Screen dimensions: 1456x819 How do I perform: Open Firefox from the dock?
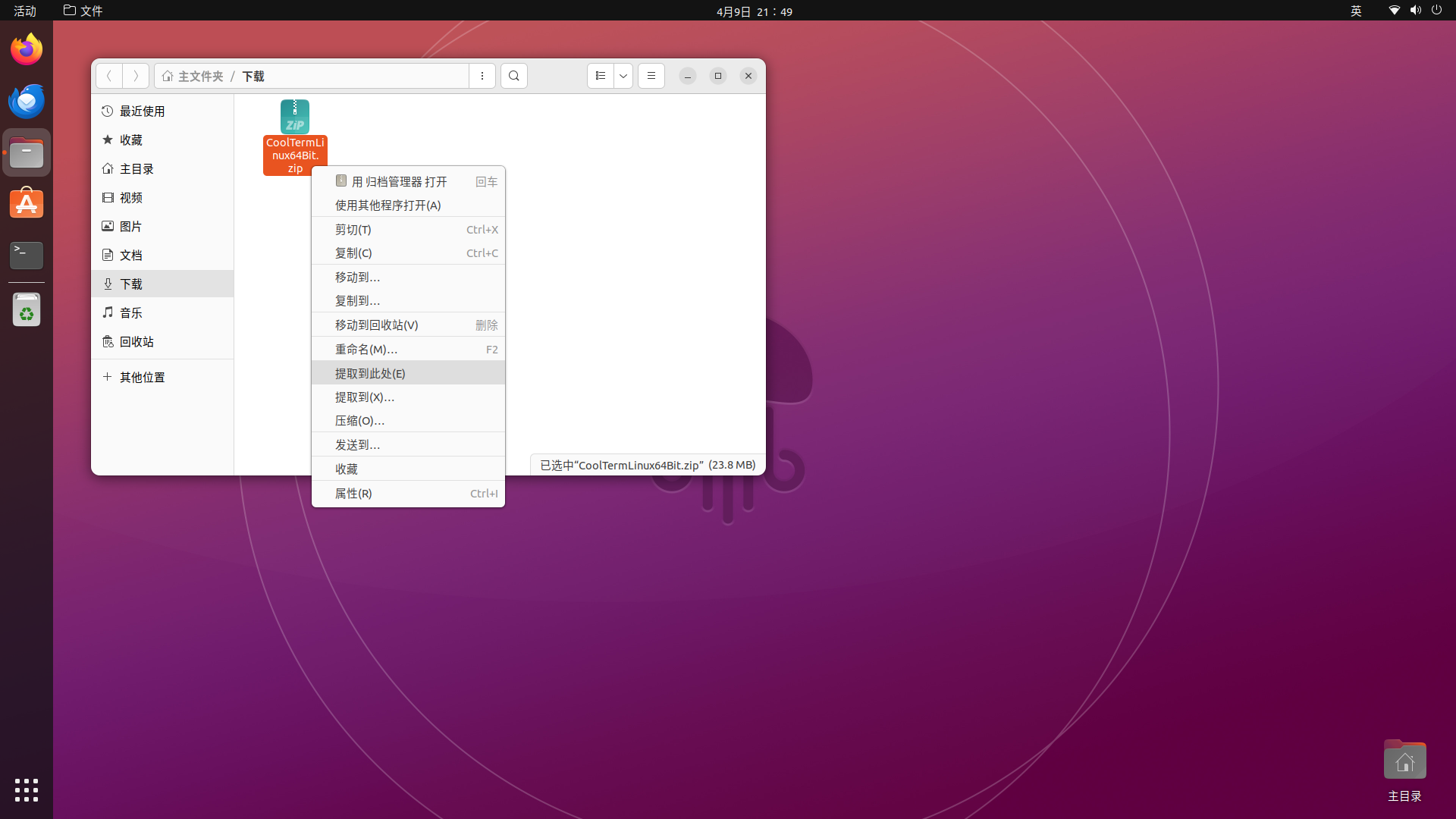click(27, 50)
